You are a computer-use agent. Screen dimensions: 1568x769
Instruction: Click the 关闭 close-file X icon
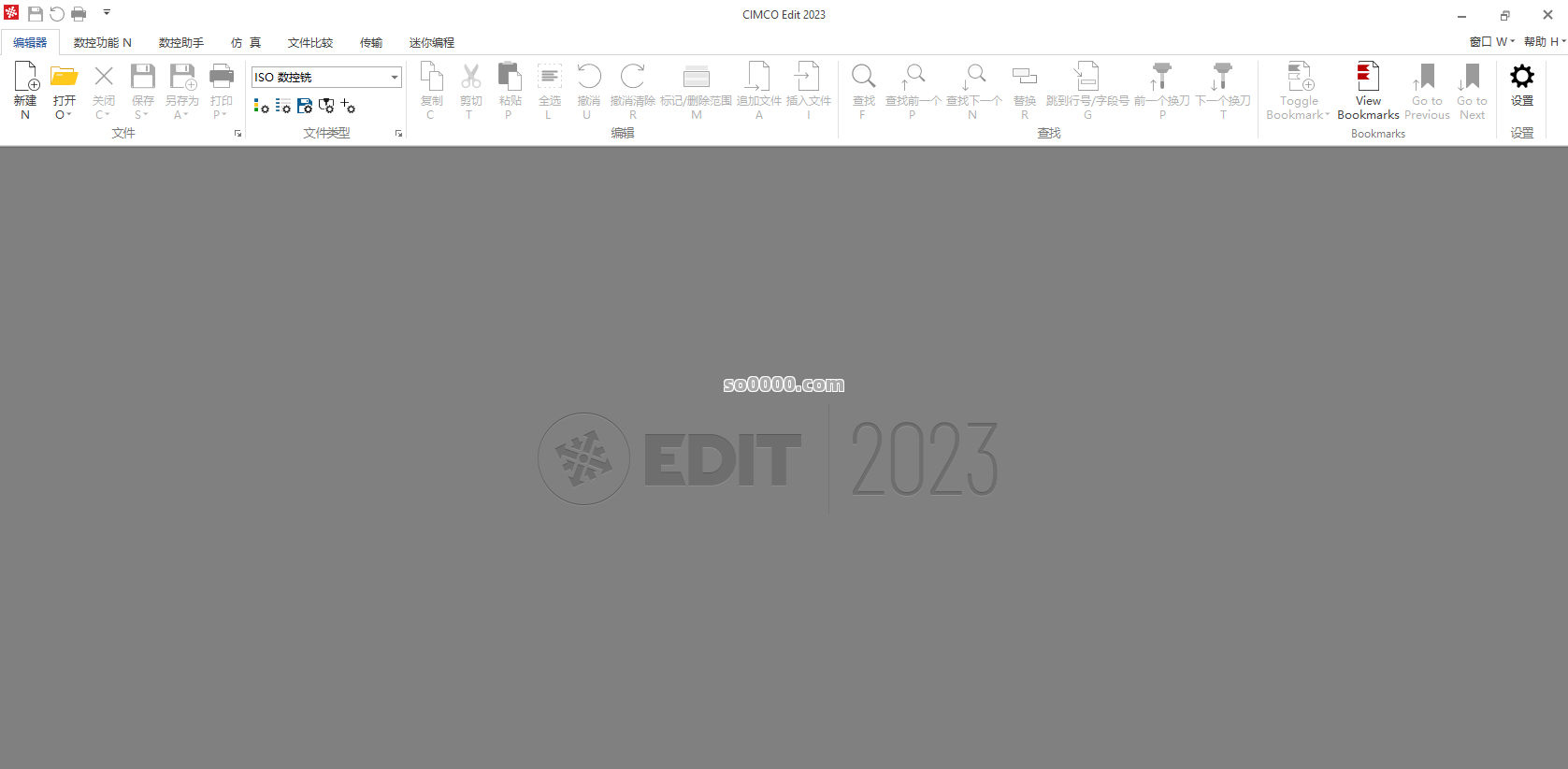[104, 77]
